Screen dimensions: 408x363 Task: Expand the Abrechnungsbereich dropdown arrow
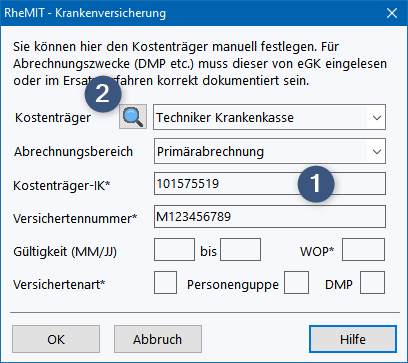[x=377, y=152]
